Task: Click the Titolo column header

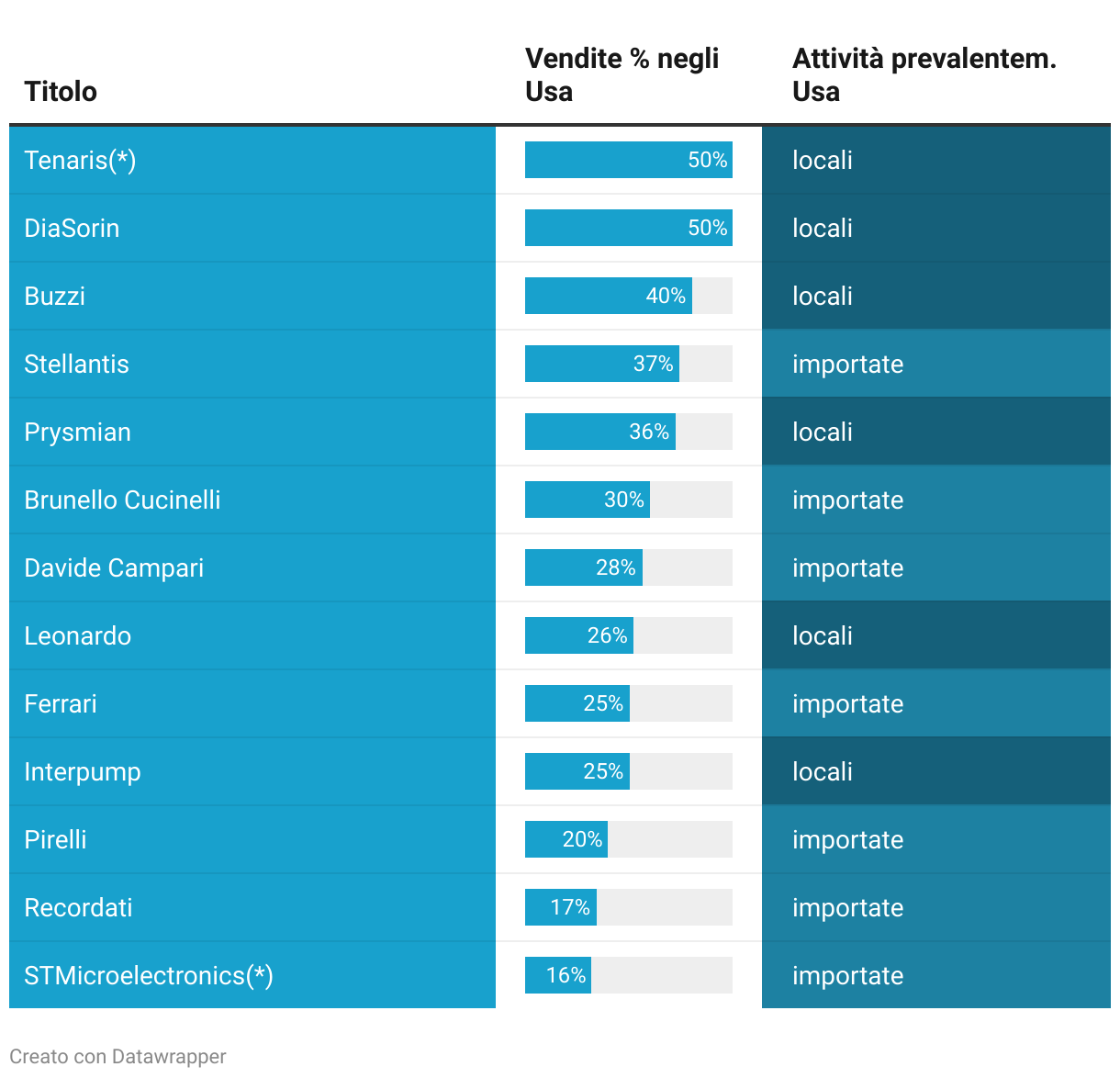Action: point(61,92)
